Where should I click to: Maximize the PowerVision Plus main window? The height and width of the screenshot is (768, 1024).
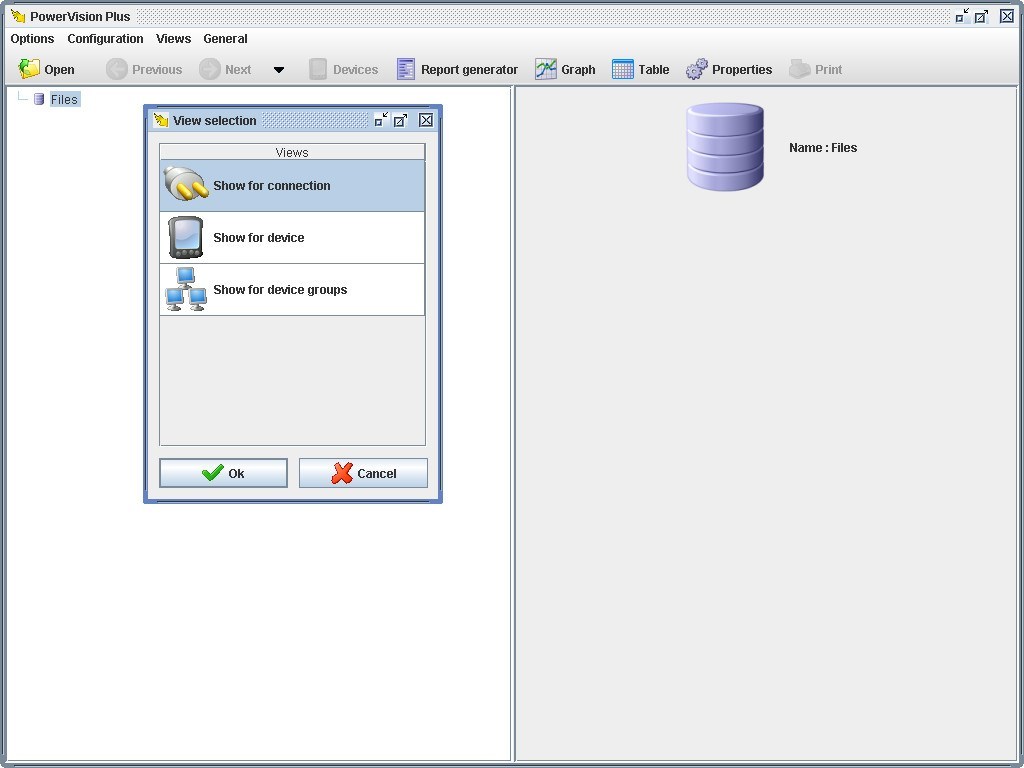982,16
